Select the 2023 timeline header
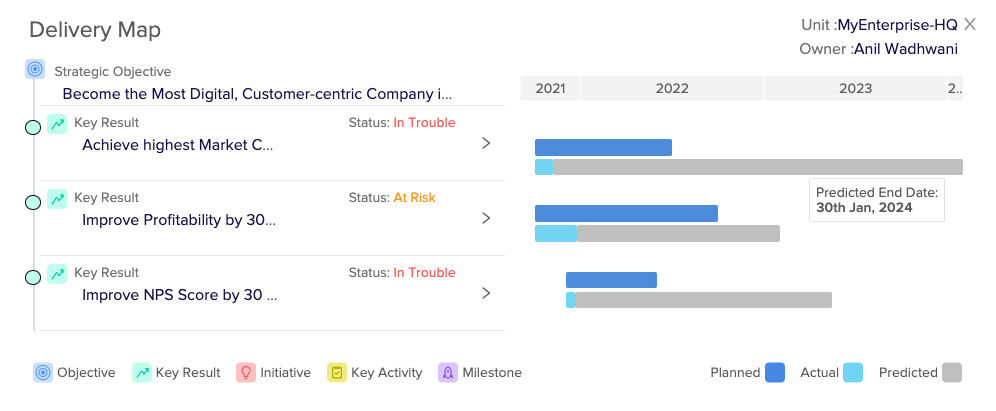Viewport: 996px width, 411px height. click(x=855, y=89)
